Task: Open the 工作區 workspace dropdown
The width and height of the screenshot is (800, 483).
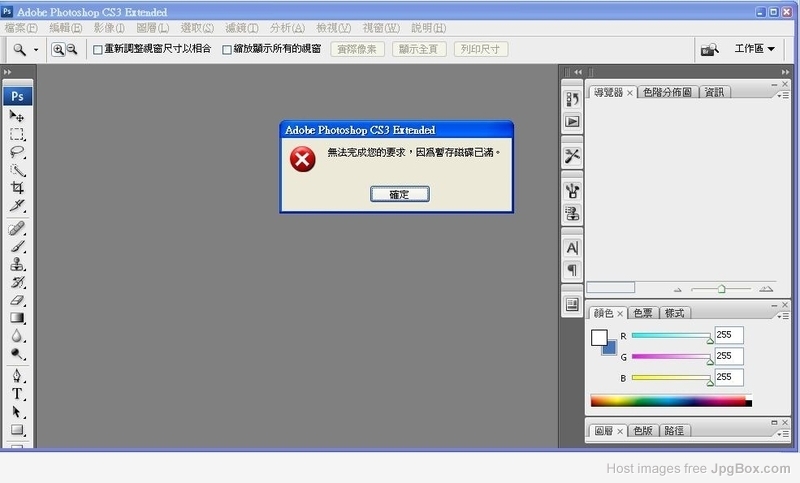Action: [x=755, y=49]
